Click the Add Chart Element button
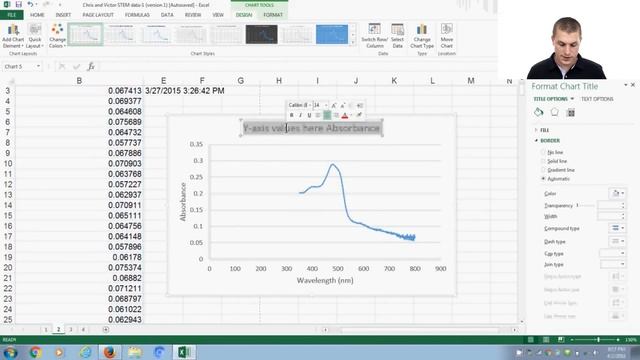640x360 pixels. tap(13, 36)
